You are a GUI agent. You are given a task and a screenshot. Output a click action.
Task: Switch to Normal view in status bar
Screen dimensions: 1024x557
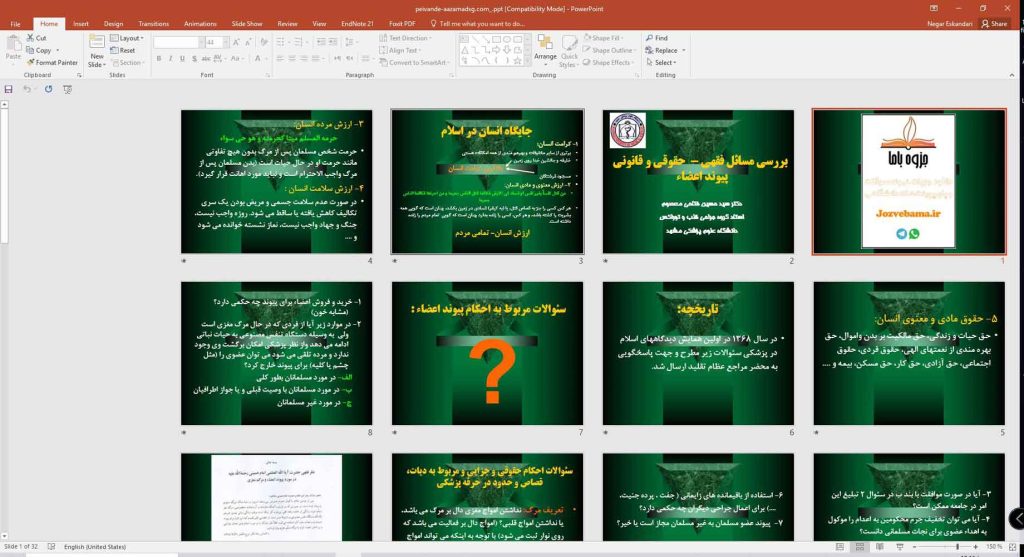point(840,547)
